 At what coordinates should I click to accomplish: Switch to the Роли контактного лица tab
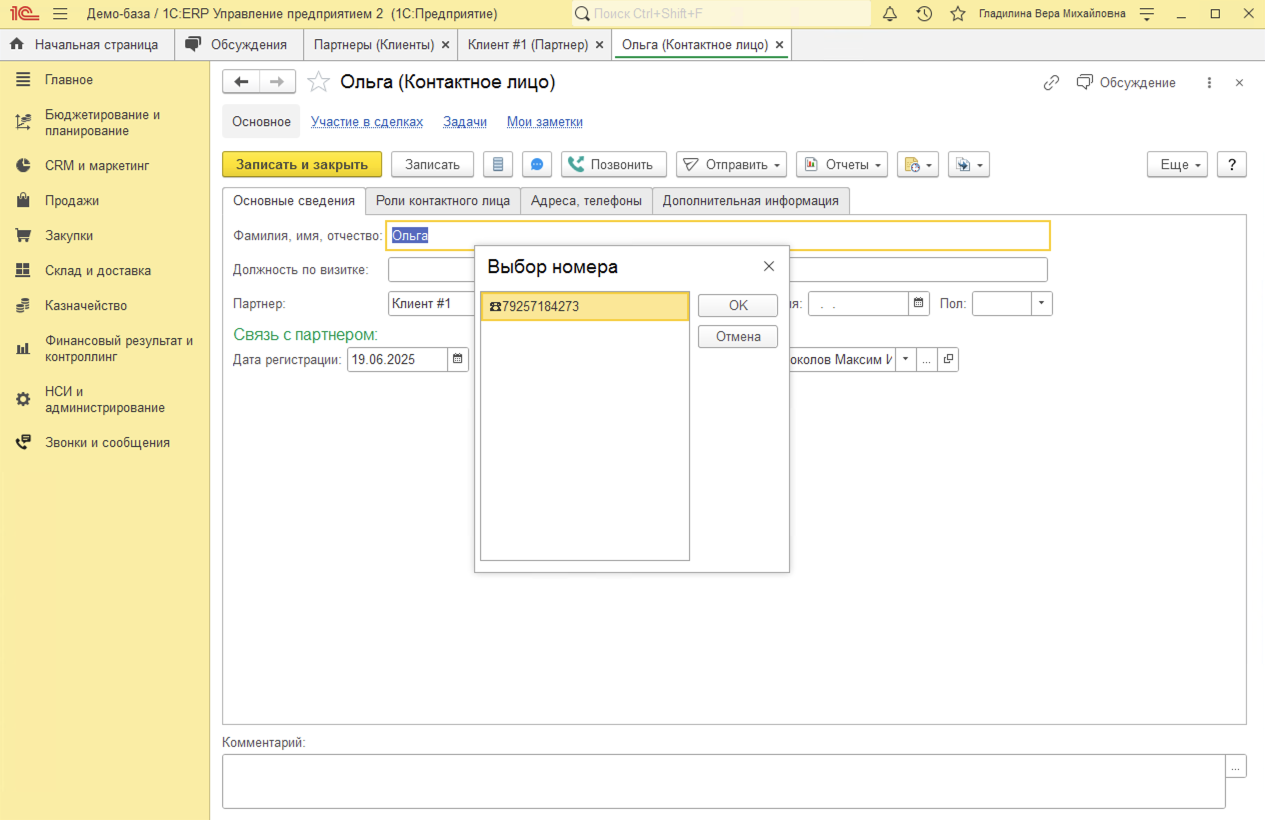click(x=443, y=201)
